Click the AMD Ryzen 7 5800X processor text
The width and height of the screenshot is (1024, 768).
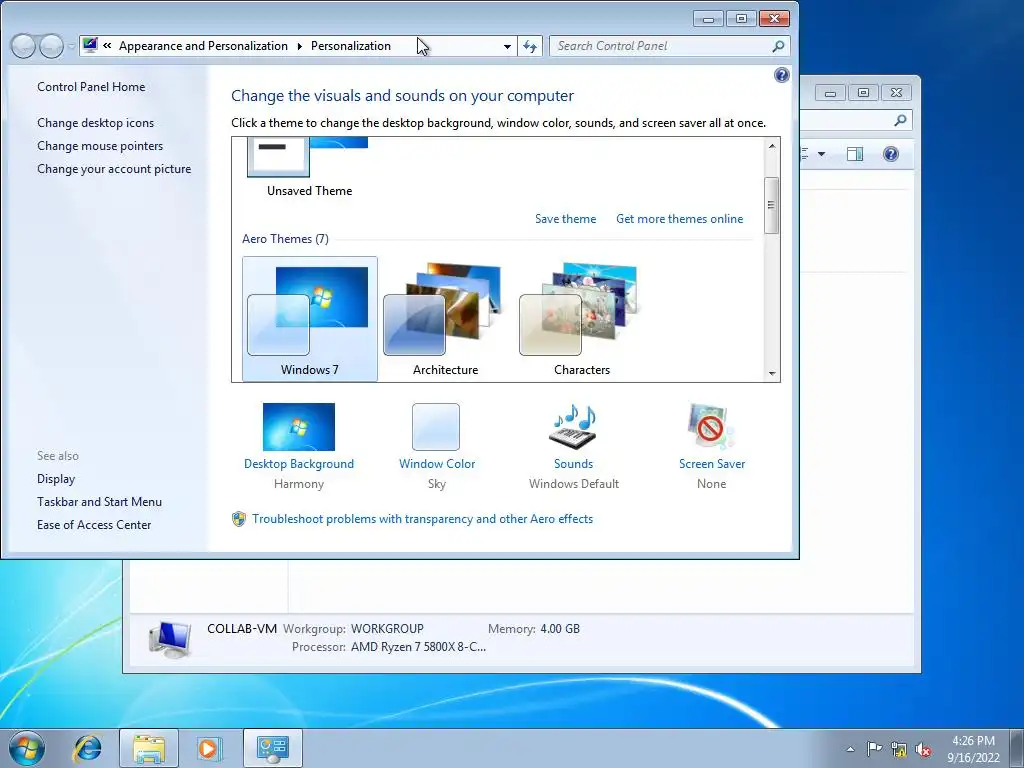tap(418, 647)
